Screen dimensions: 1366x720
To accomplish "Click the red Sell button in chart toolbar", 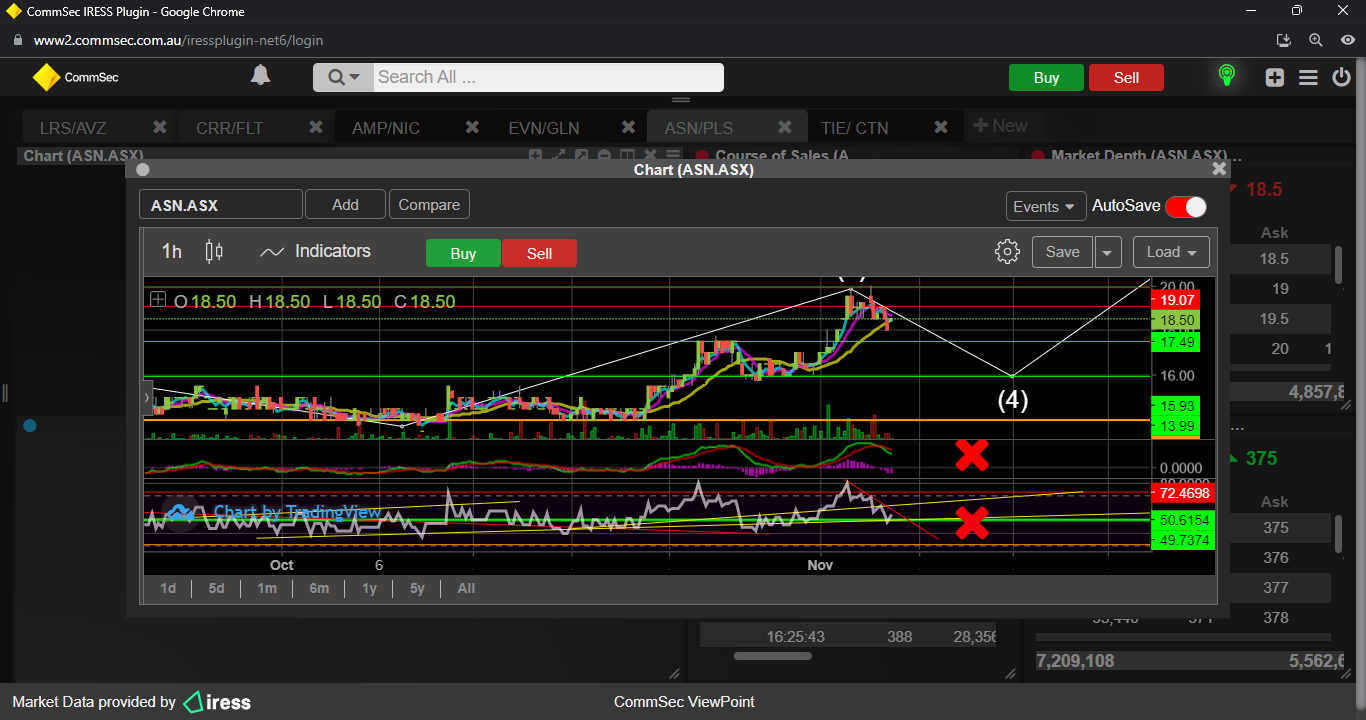I will (x=539, y=253).
